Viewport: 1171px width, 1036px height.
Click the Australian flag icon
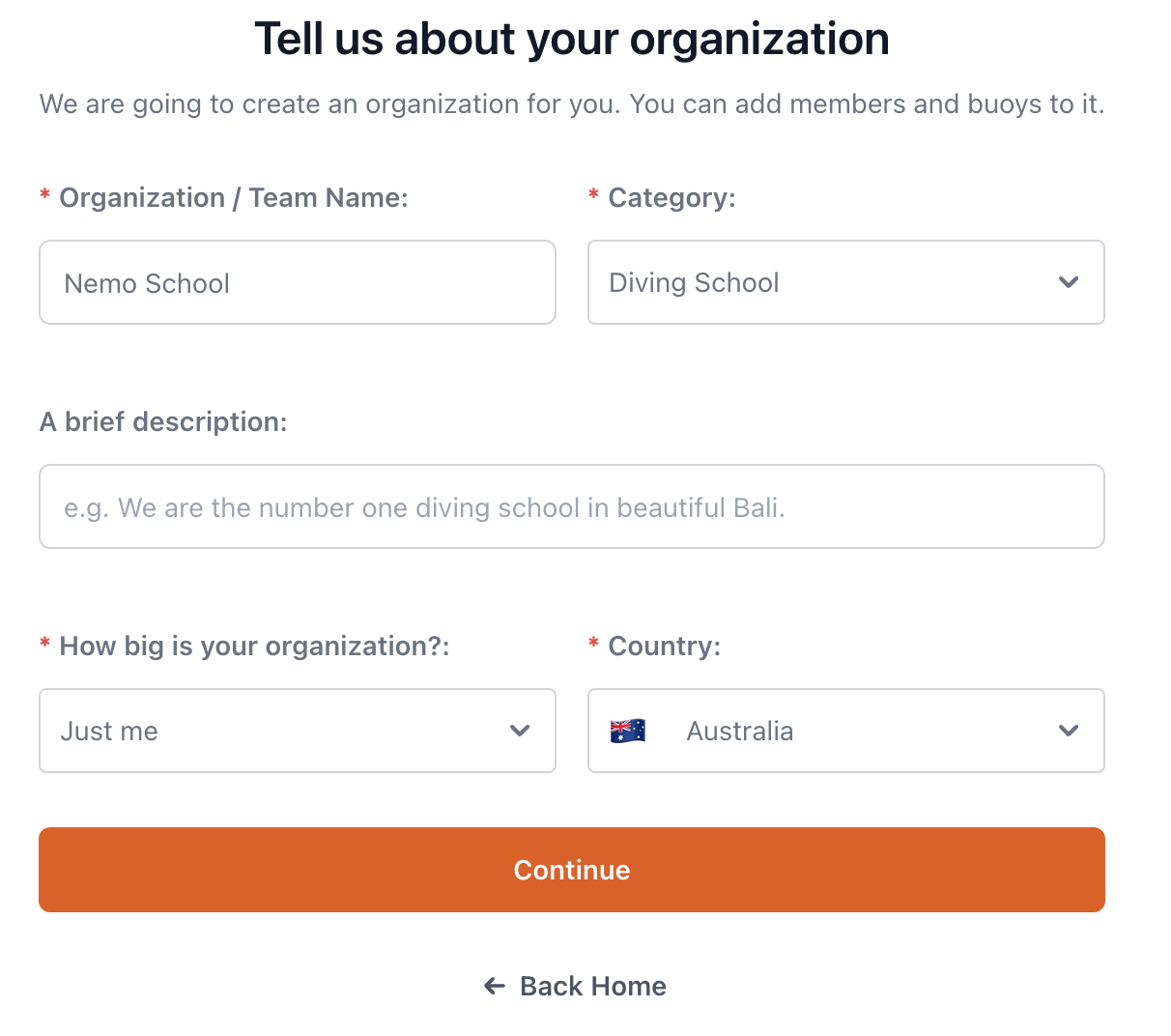[x=628, y=731]
